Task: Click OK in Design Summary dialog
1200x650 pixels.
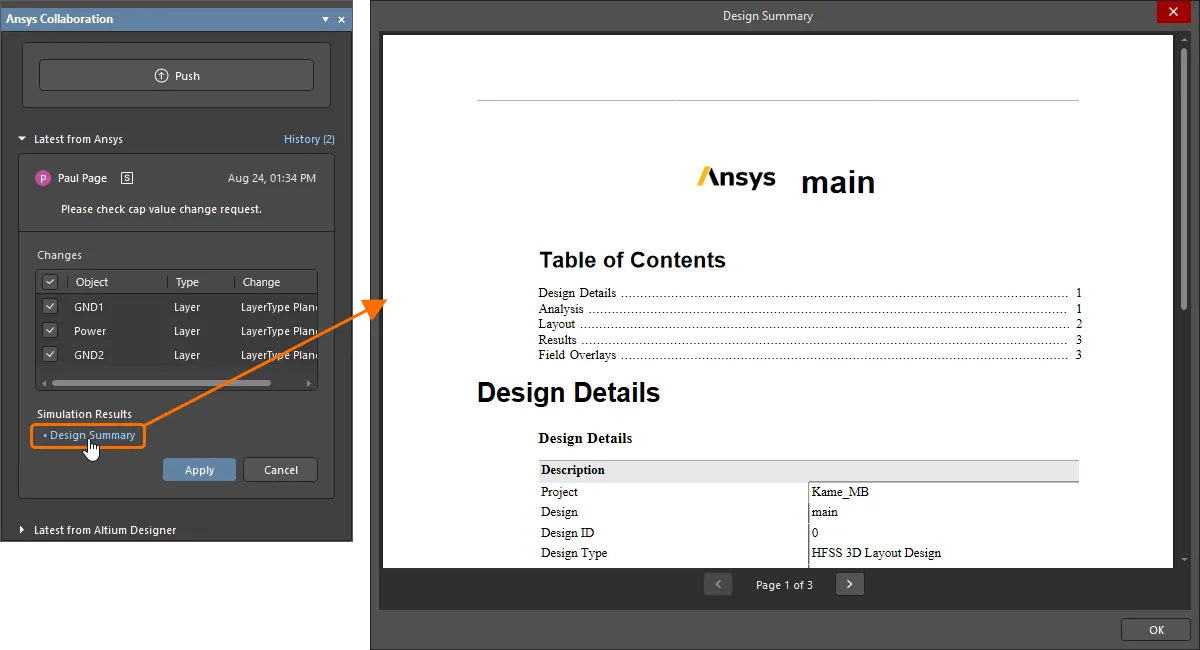Action: pyautogui.click(x=1156, y=630)
